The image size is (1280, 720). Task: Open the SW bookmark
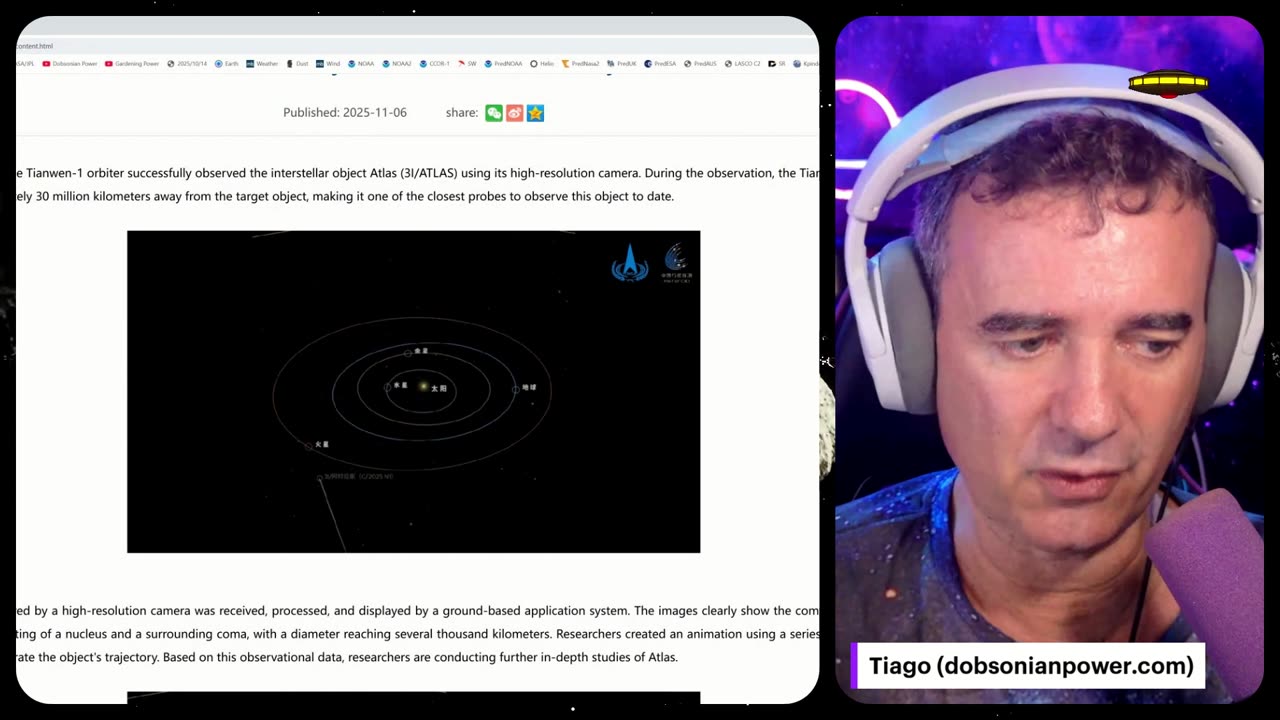tap(468, 64)
